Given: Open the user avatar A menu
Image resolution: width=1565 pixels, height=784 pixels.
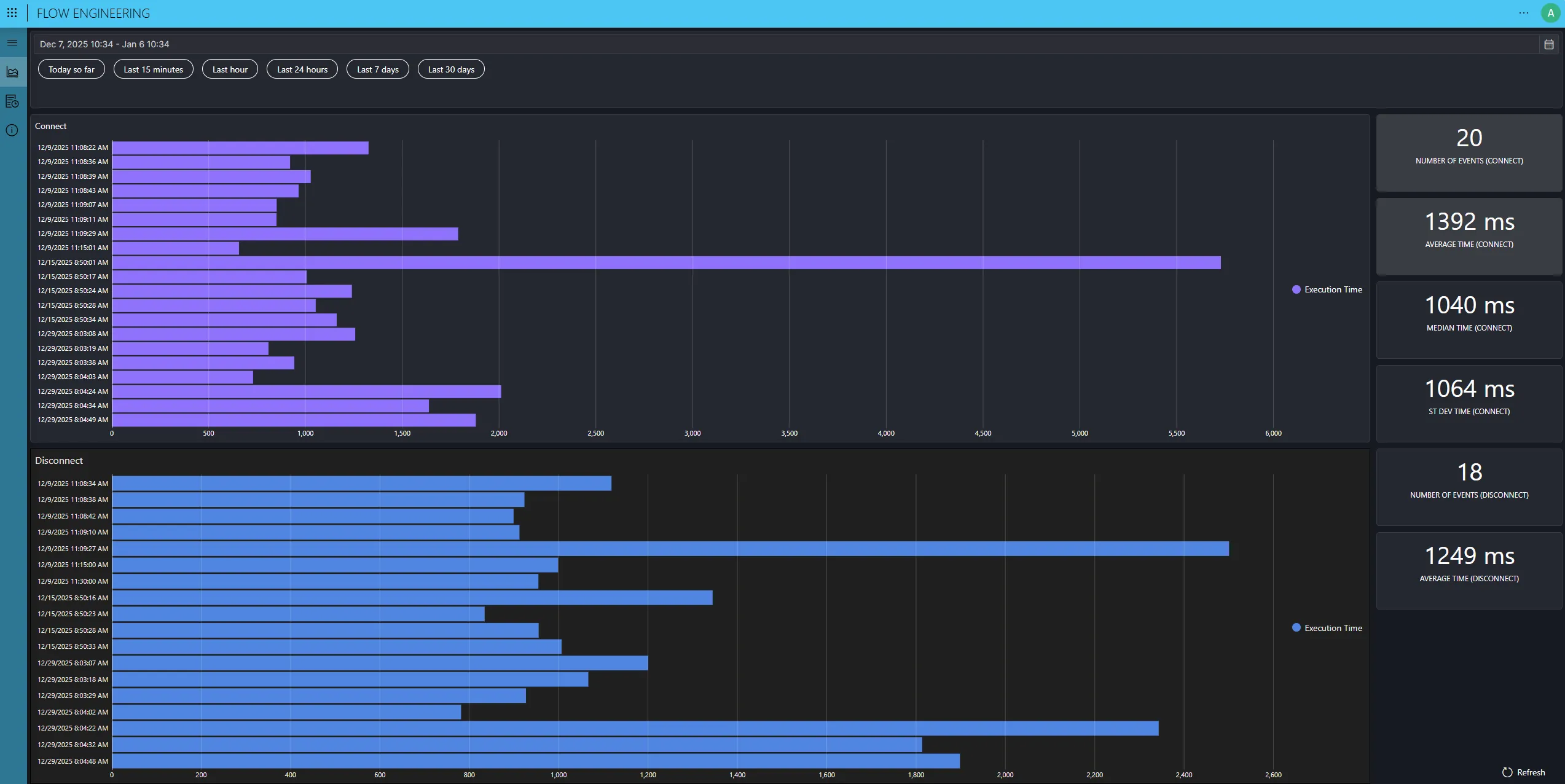Looking at the screenshot, I should point(1550,13).
